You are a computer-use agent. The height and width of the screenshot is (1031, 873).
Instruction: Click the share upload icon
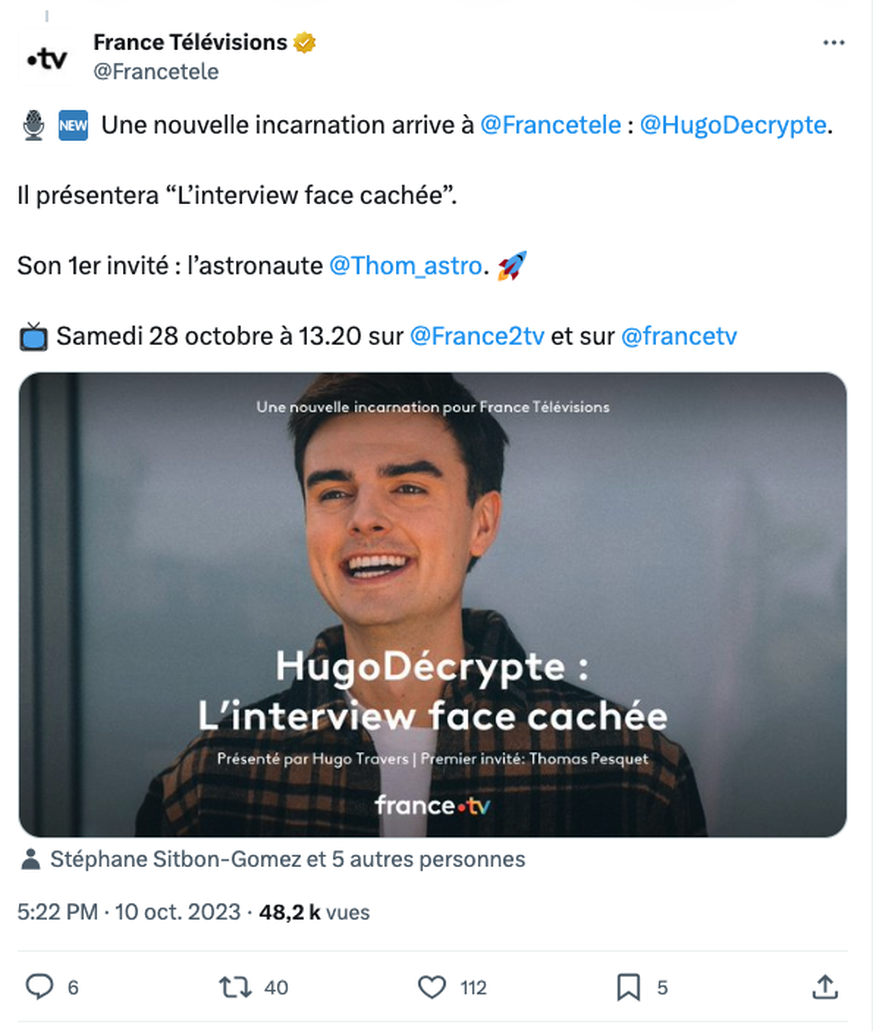[x=824, y=987]
